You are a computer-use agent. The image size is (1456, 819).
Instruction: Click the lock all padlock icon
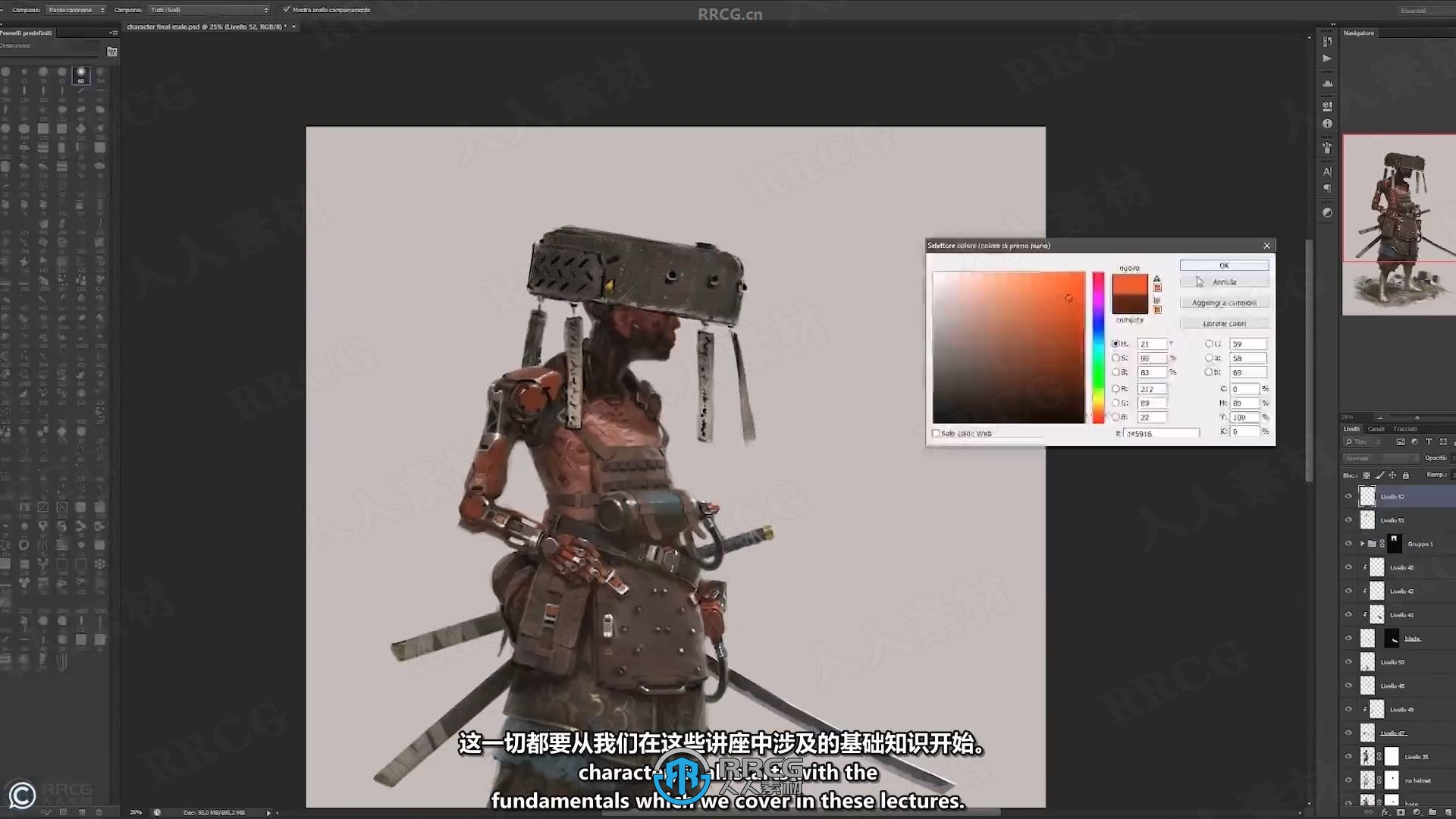click(1405, 475)
